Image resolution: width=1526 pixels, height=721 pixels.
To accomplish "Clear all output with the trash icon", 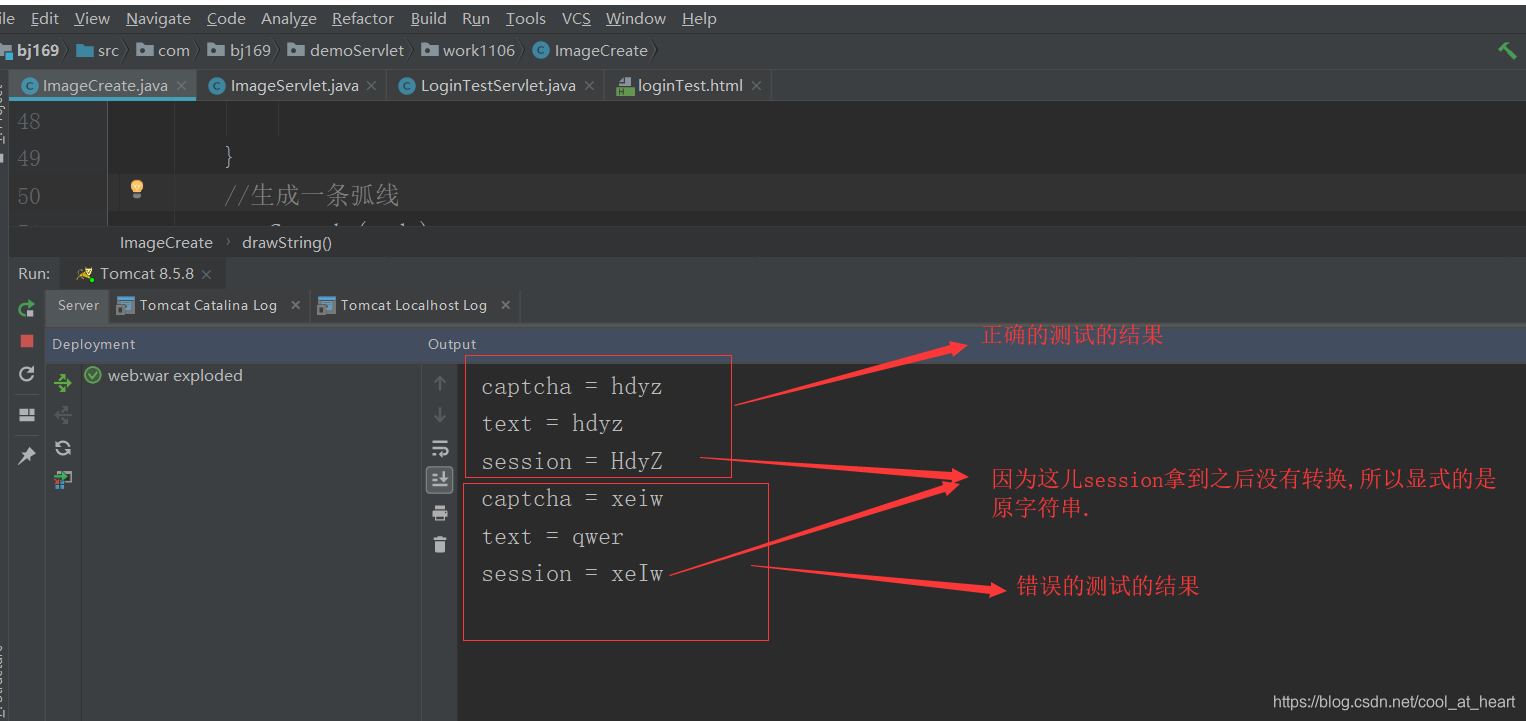I will click(x=440, y=545).
